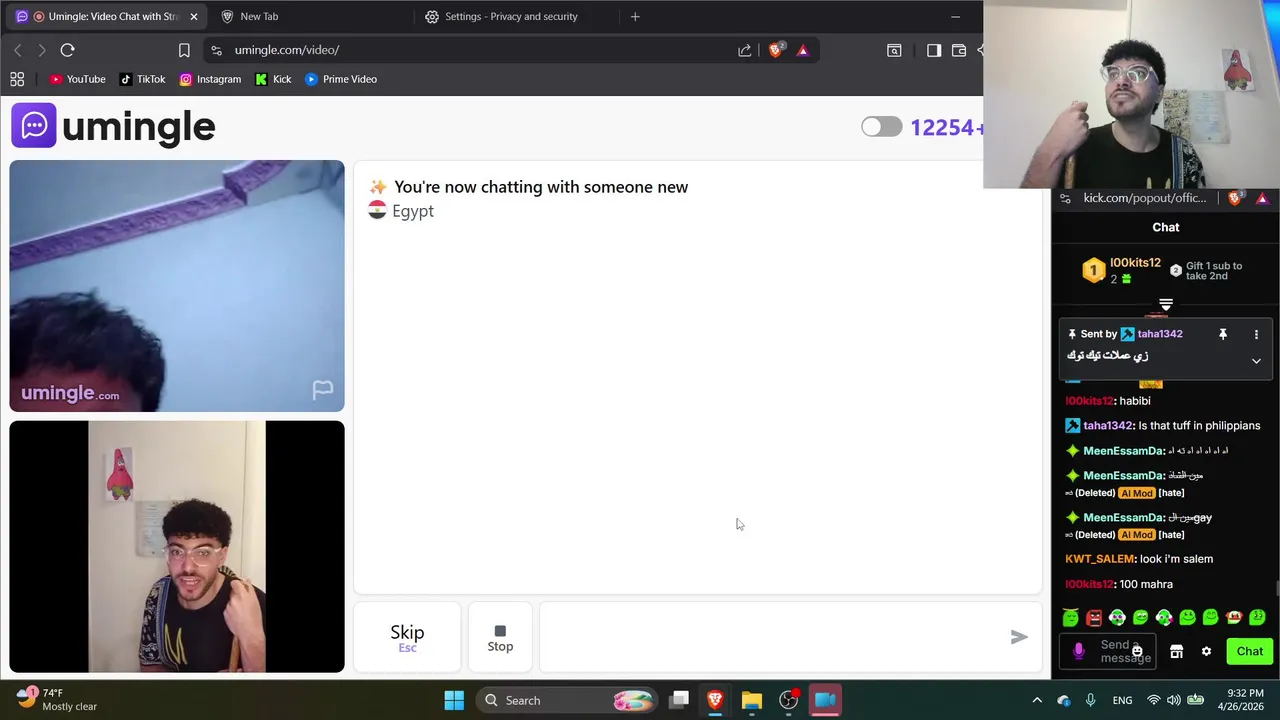Click the umingle wordmark
This screenshot has height=720, width=1280.
tap(138, 127)
